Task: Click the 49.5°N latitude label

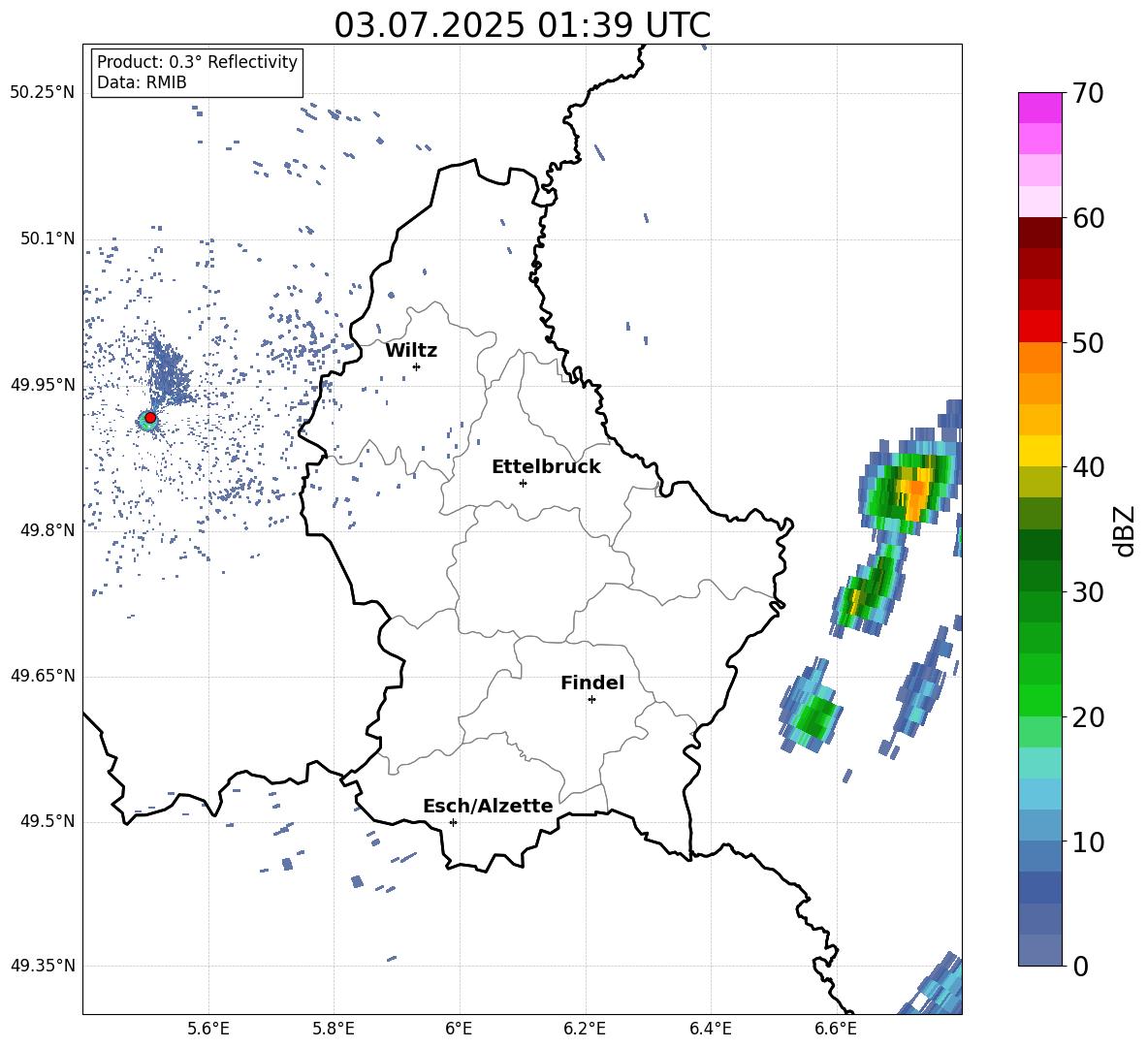Action: click(48, 821)
